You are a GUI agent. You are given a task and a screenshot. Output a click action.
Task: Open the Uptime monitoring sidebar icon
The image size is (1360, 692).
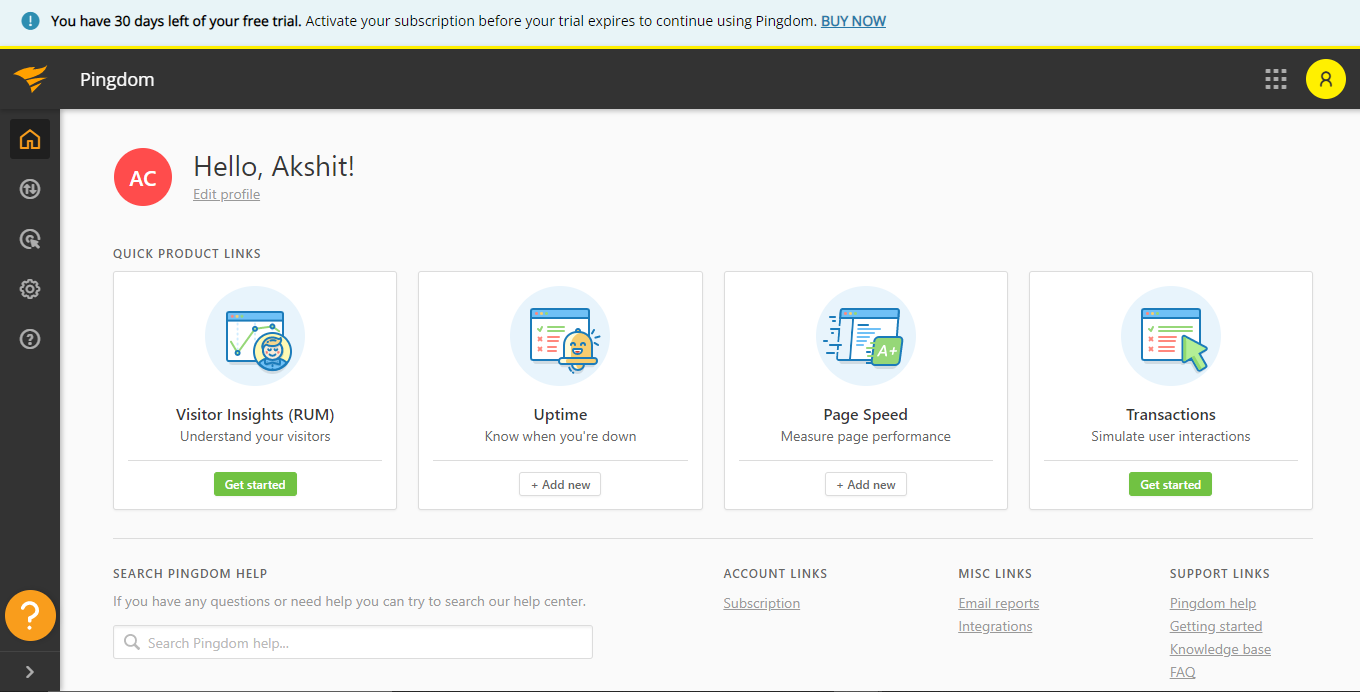pyautogui.click(x=30, y=189)
